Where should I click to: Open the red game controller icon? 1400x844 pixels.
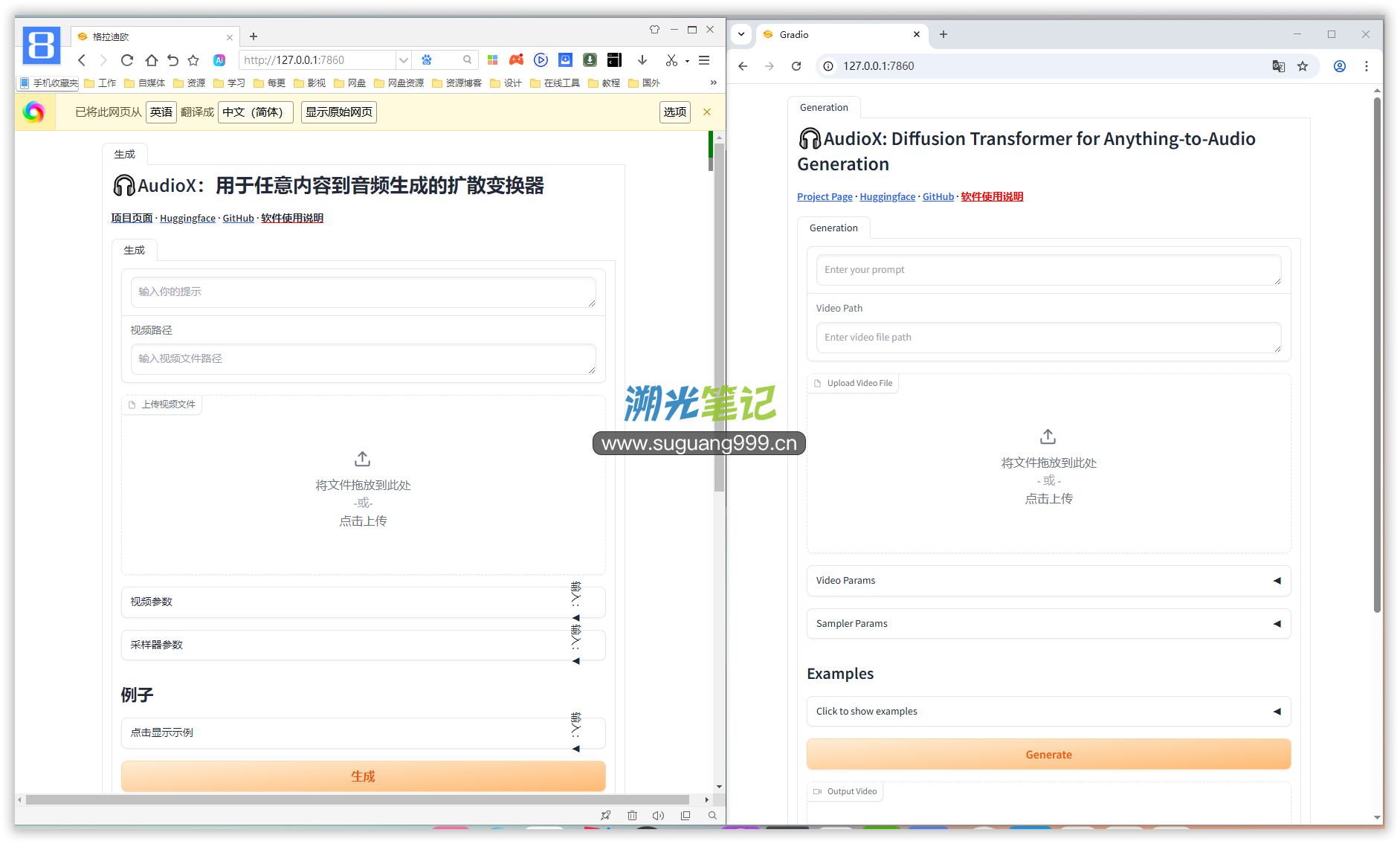pos(516,59)
